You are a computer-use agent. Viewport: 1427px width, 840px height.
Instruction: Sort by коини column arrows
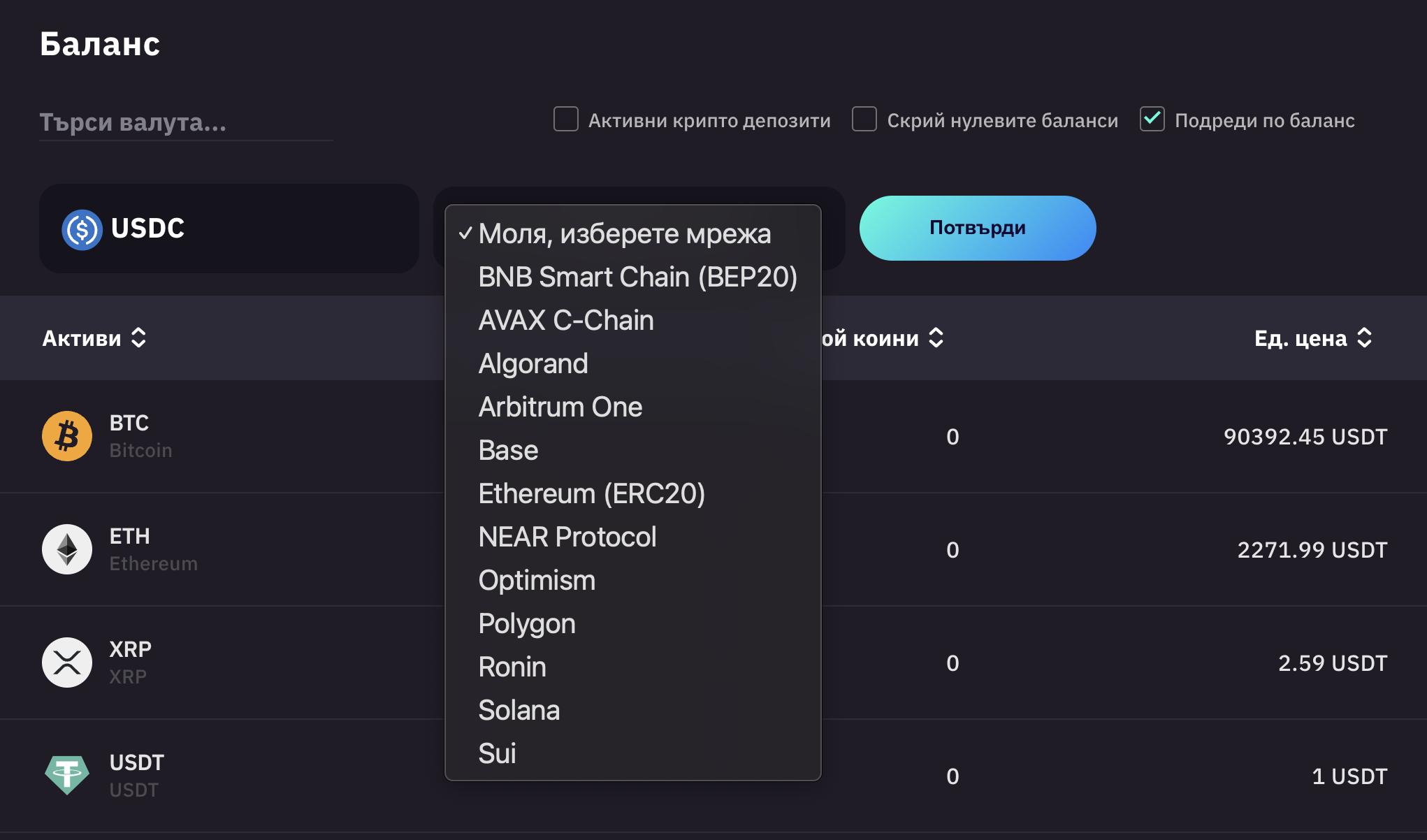coord(936,338)
